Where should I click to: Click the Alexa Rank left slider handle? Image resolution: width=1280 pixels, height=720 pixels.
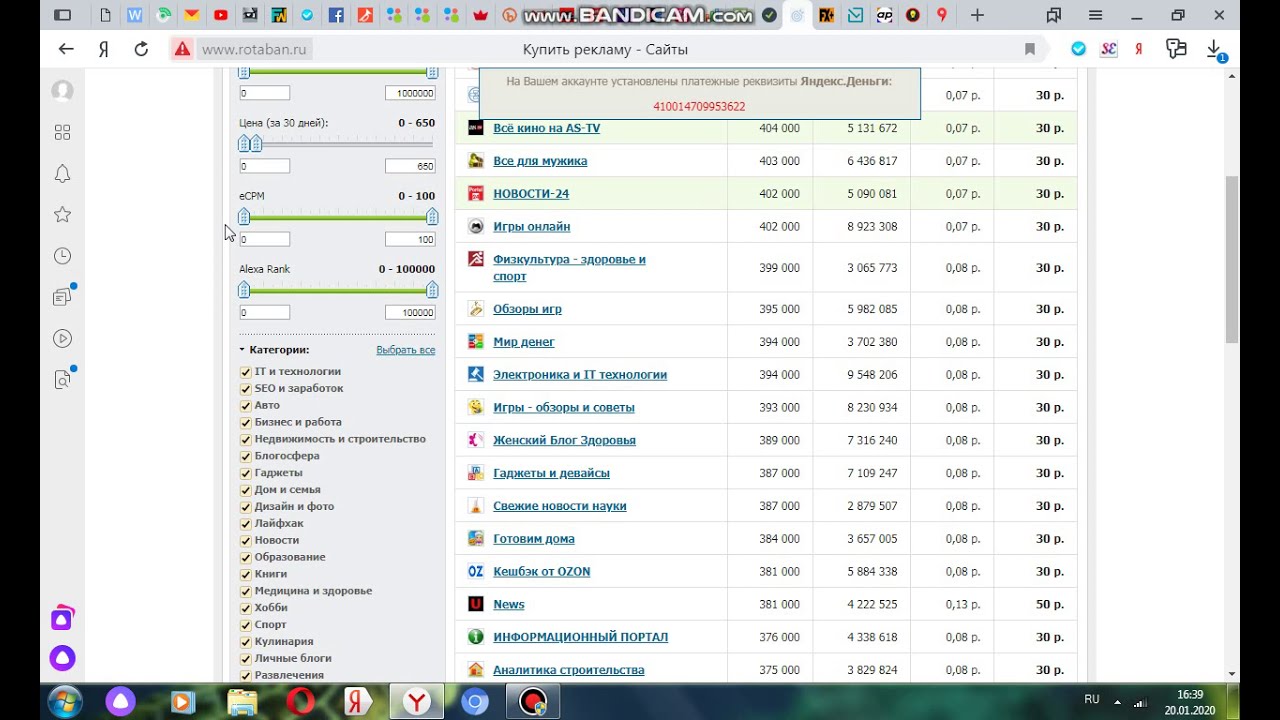244,290
